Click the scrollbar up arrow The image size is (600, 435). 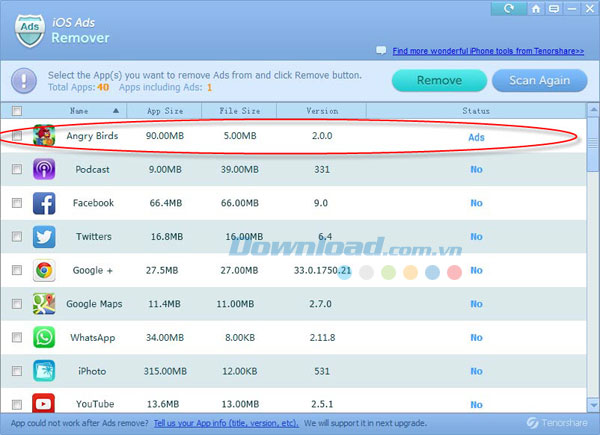(x=593, y=111)
